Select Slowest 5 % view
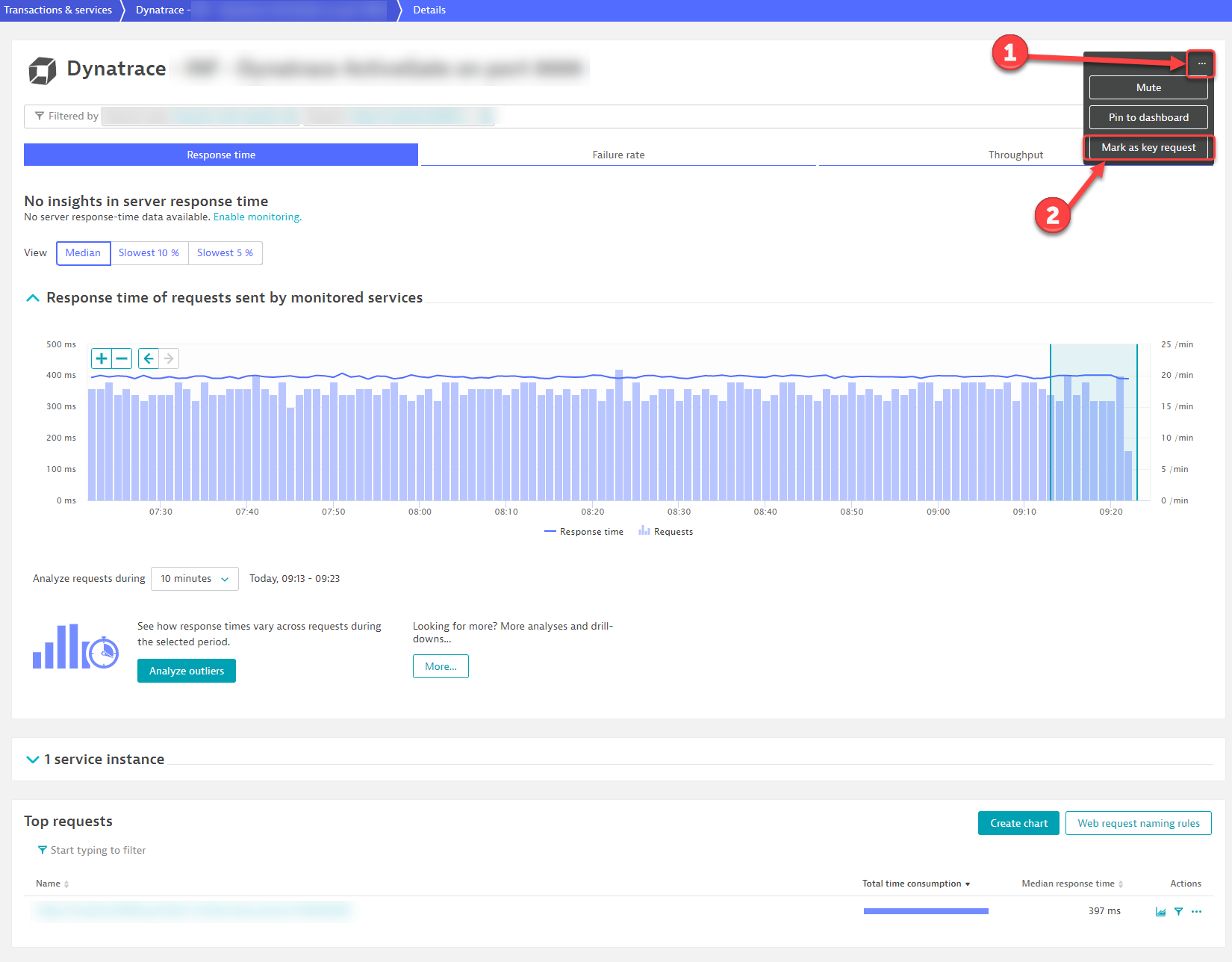This screenshot has height=962, width=1232. (225, 252)
